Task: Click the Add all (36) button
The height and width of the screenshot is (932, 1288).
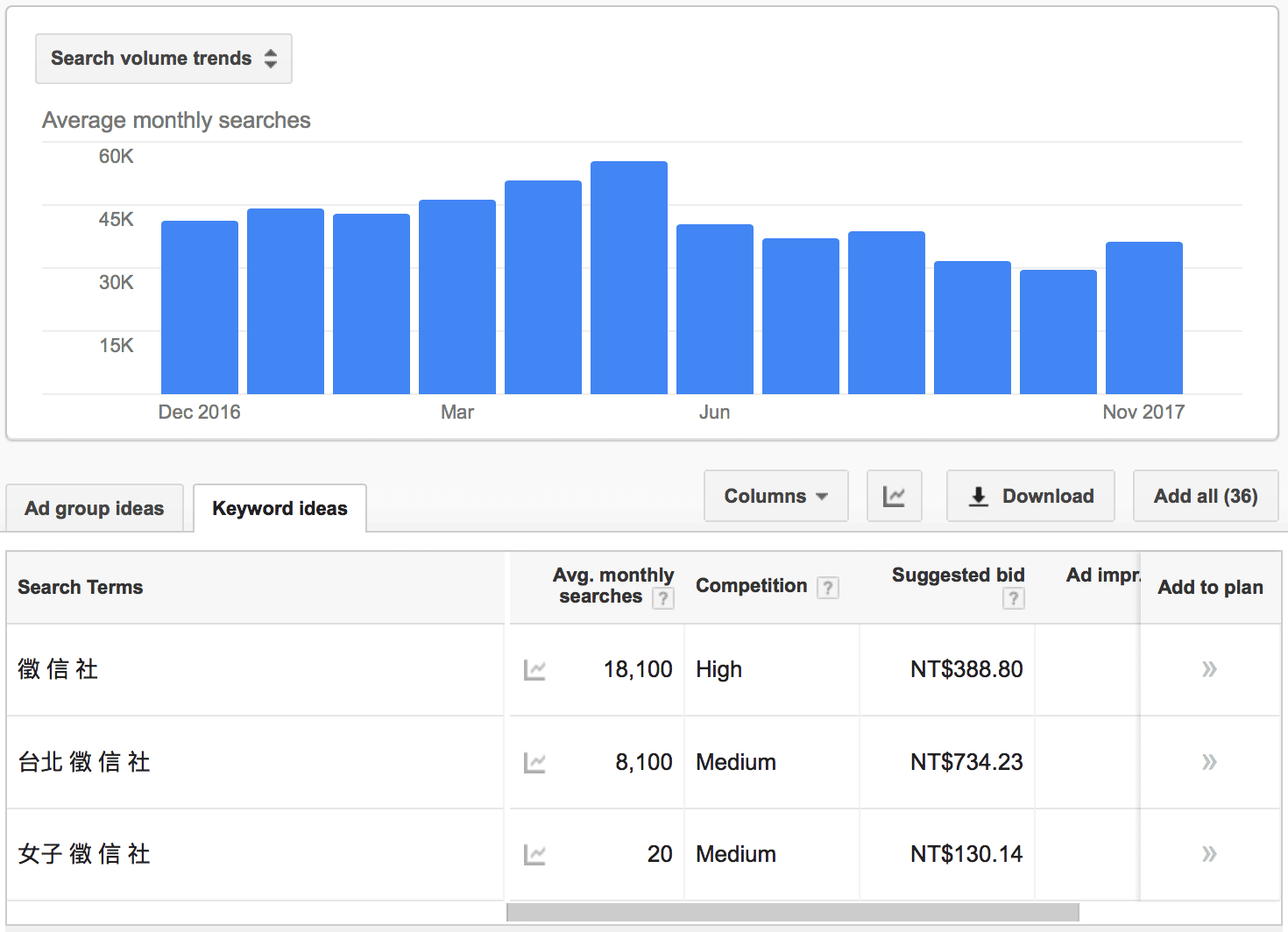Action: pyautogui.click(x=1205, y=497)
